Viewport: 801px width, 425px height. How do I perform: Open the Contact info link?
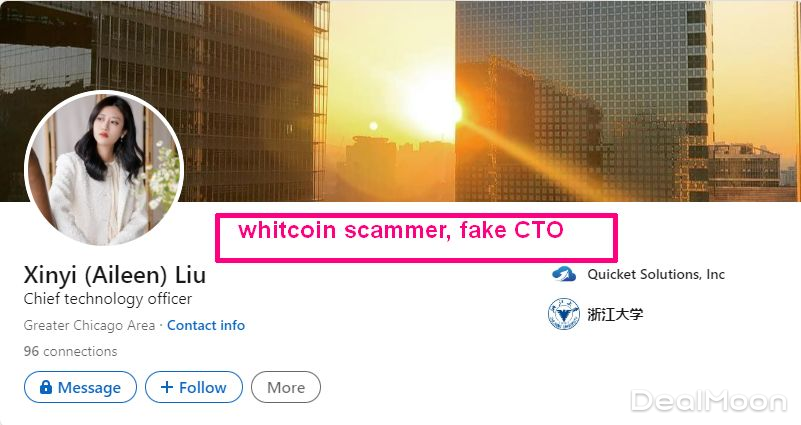206,325
